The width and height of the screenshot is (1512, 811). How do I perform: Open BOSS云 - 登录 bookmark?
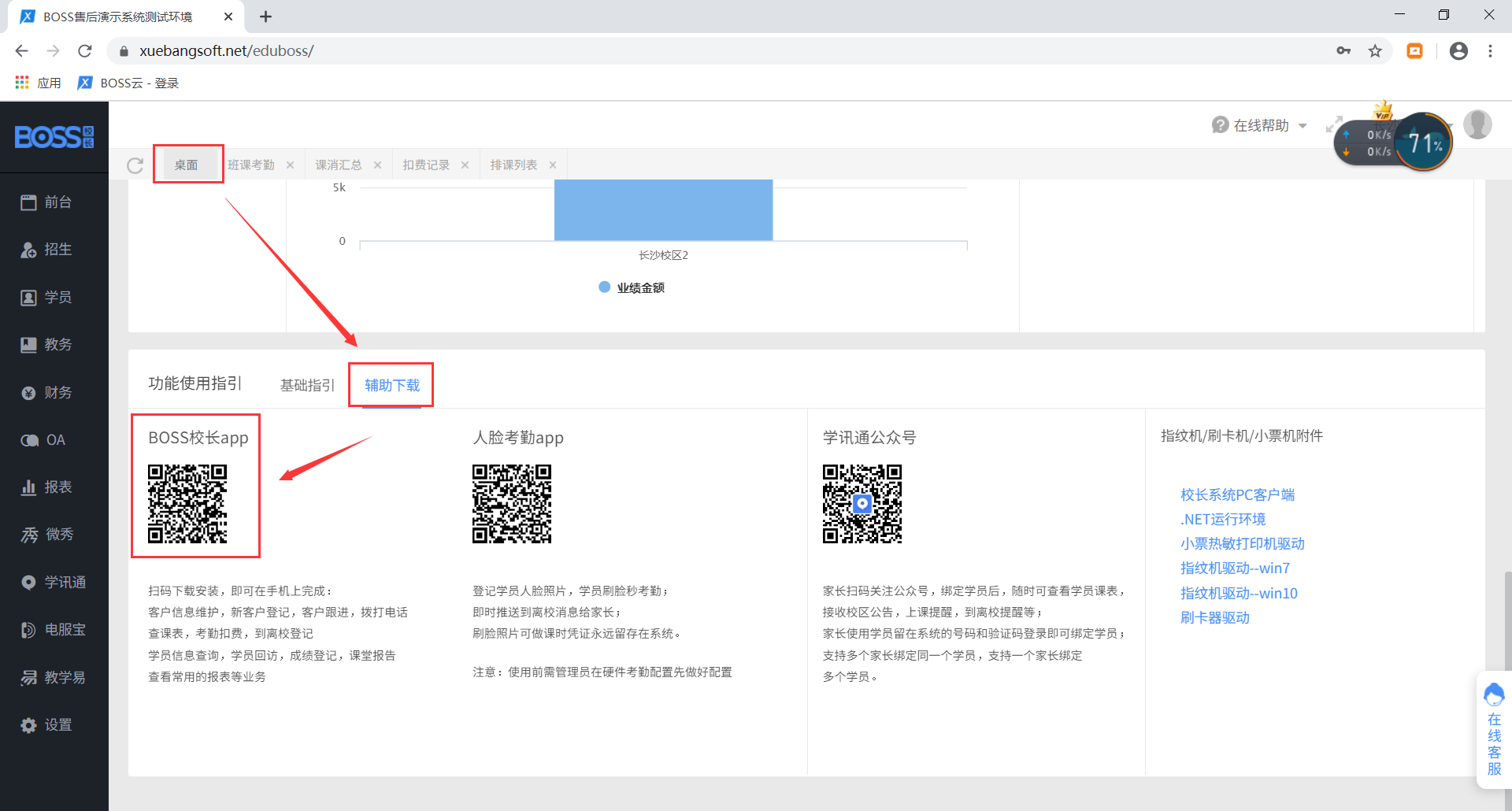point(128,83)
